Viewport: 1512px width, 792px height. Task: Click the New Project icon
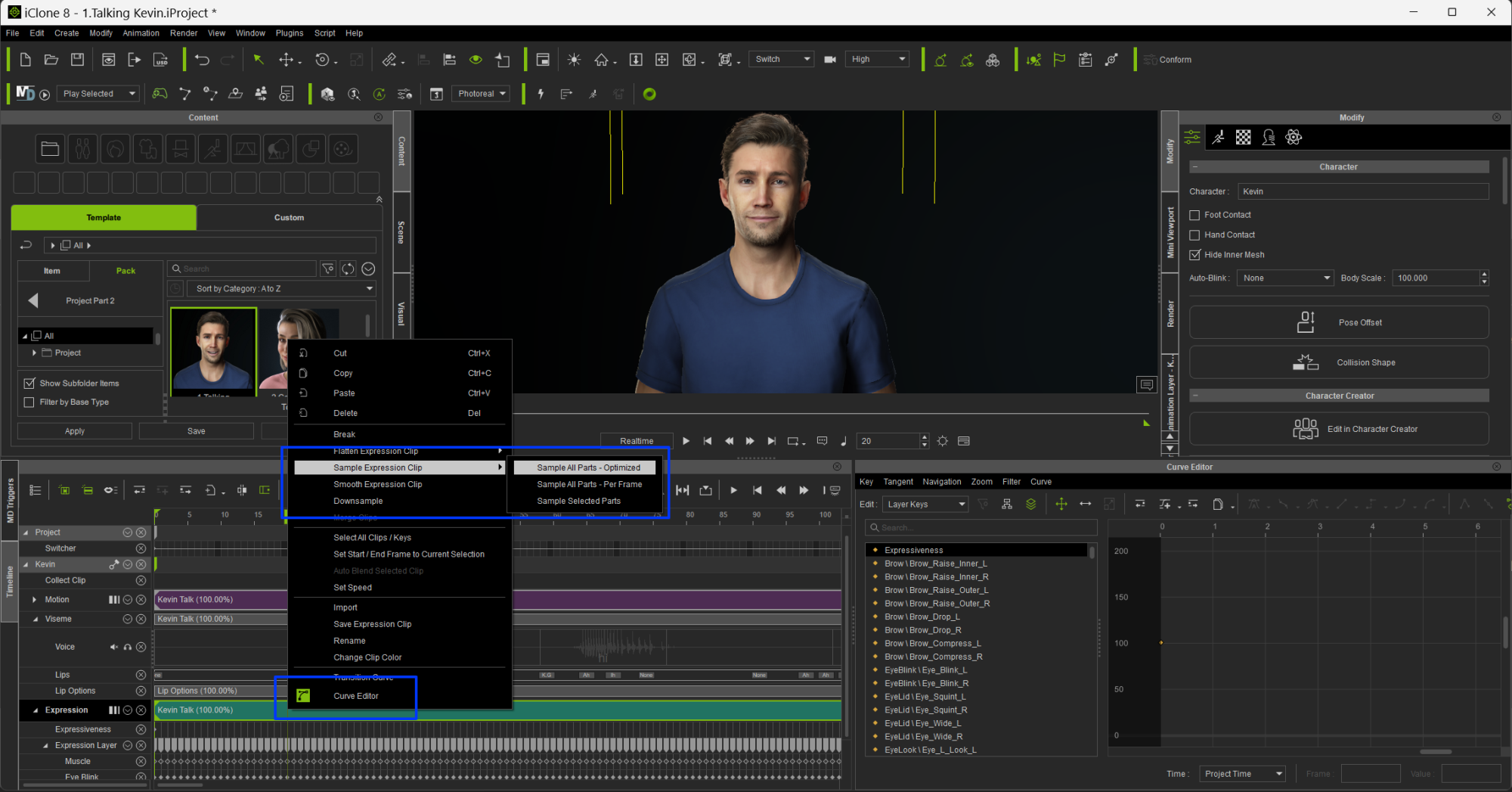pyautogui.click(x=25, y=60)
